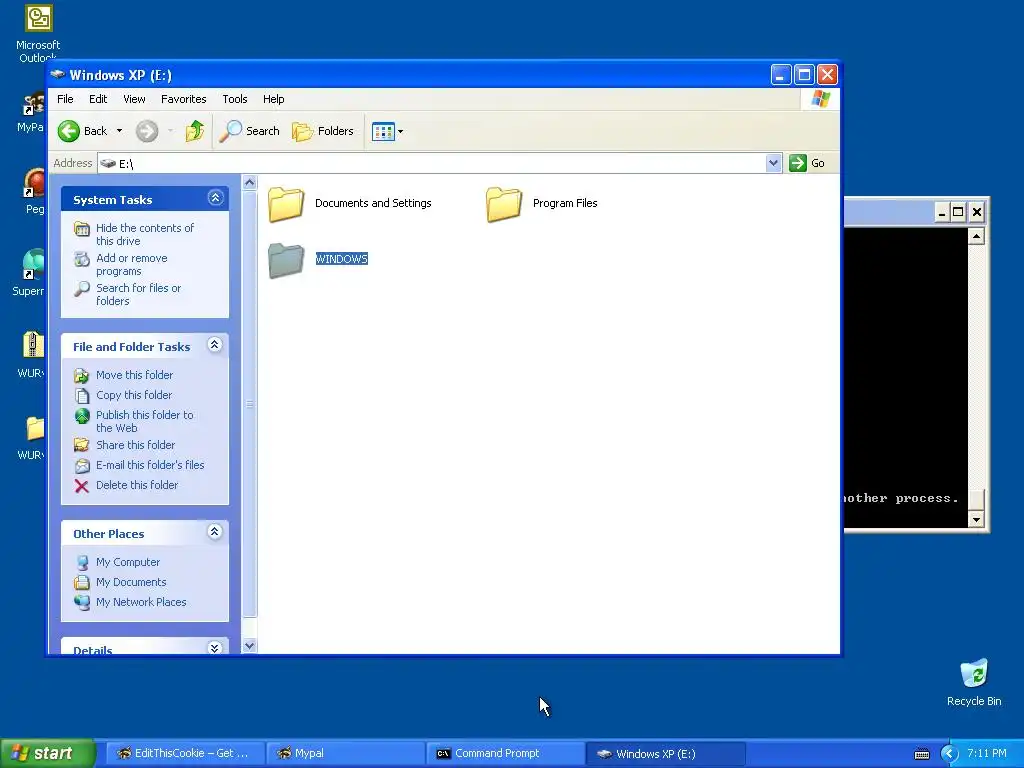This screenshot has width=1024, height=768.
Task: Click Windows XP (E:) taskbar button
Action: click(x=665, y=754)
